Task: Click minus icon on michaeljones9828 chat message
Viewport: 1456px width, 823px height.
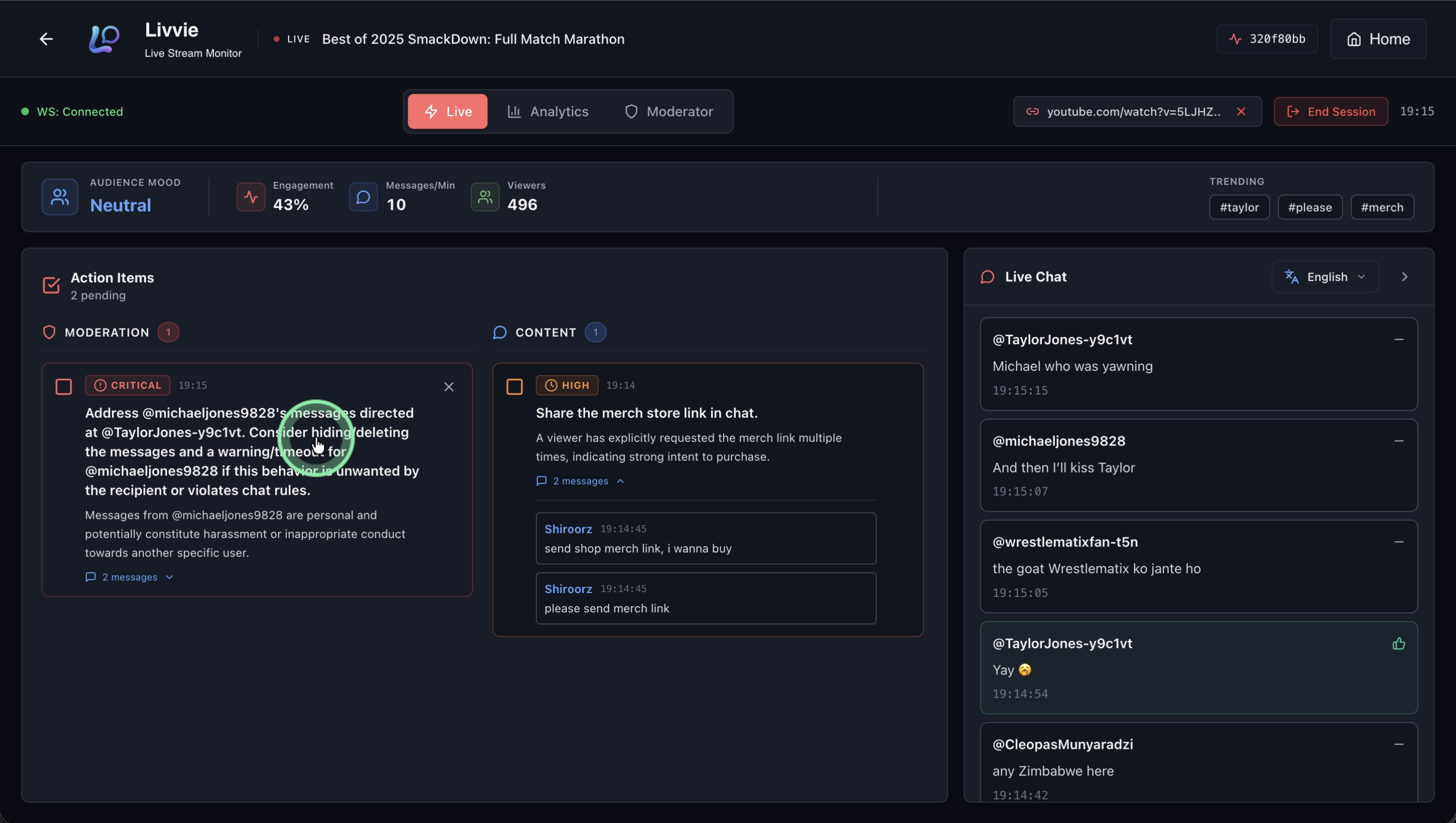Action: pyautogui.click(x=1398, y=441)
